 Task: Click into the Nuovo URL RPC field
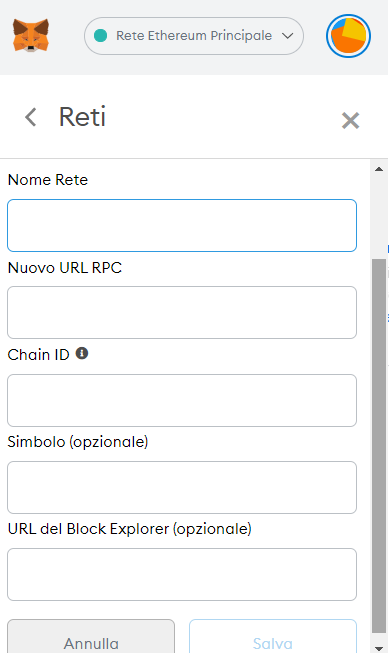tap(182, 312)
